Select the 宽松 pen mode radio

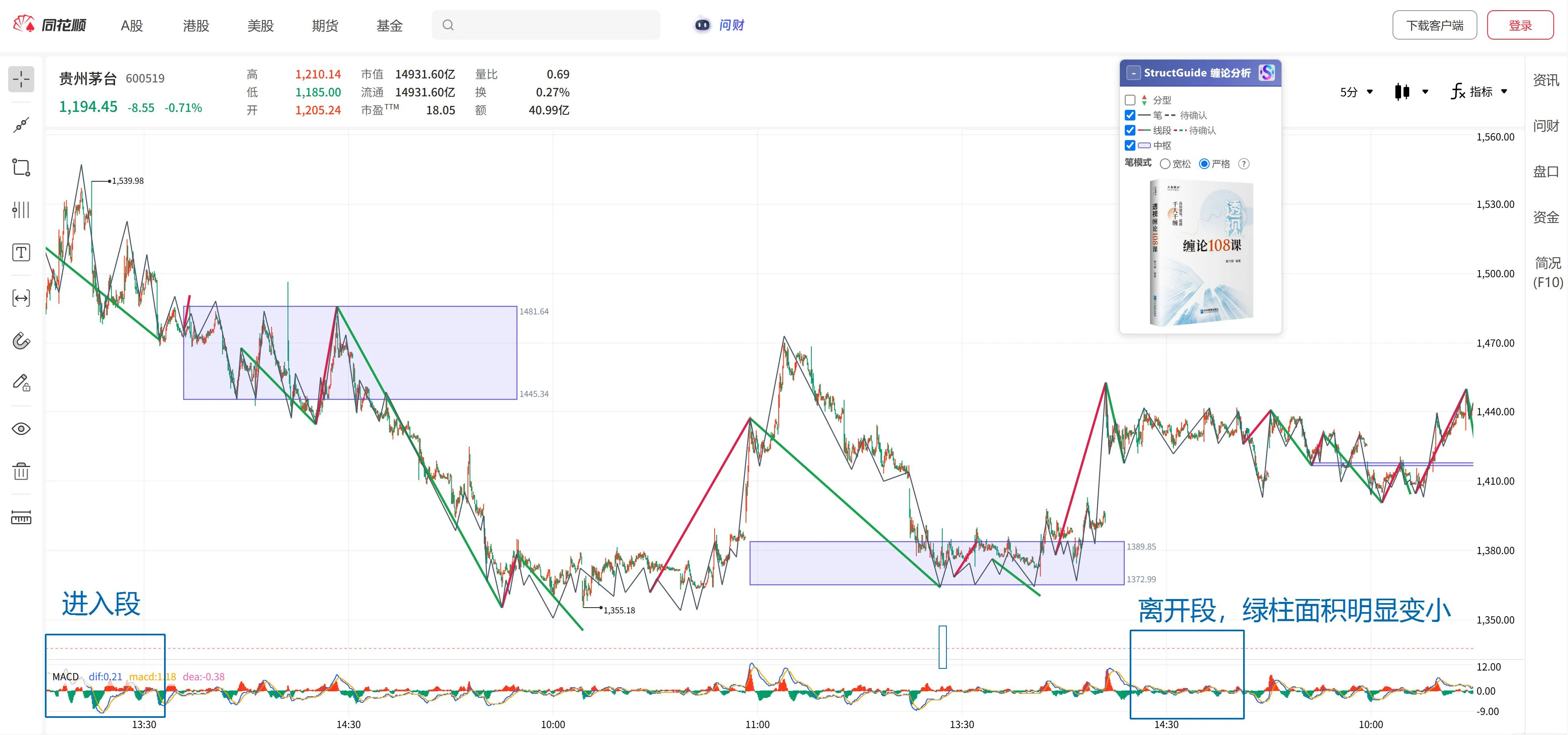(x=1165, y=164)
